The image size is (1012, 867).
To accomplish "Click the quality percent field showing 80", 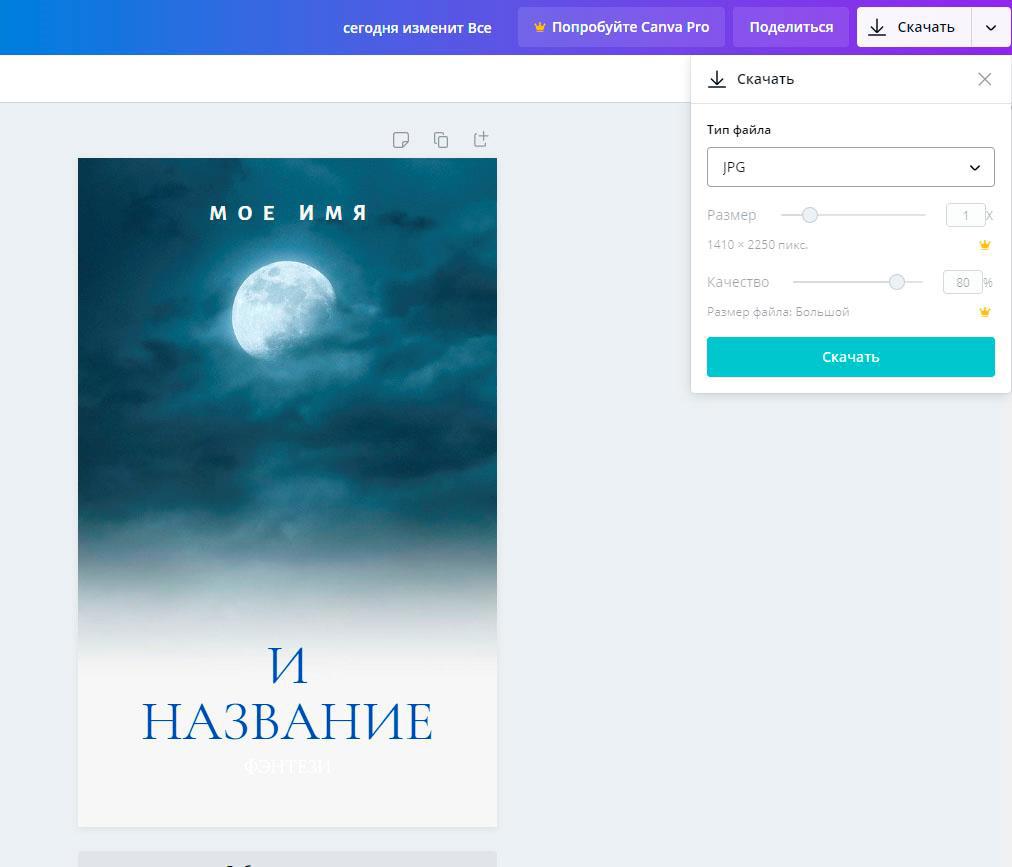I will click(962, 282).
